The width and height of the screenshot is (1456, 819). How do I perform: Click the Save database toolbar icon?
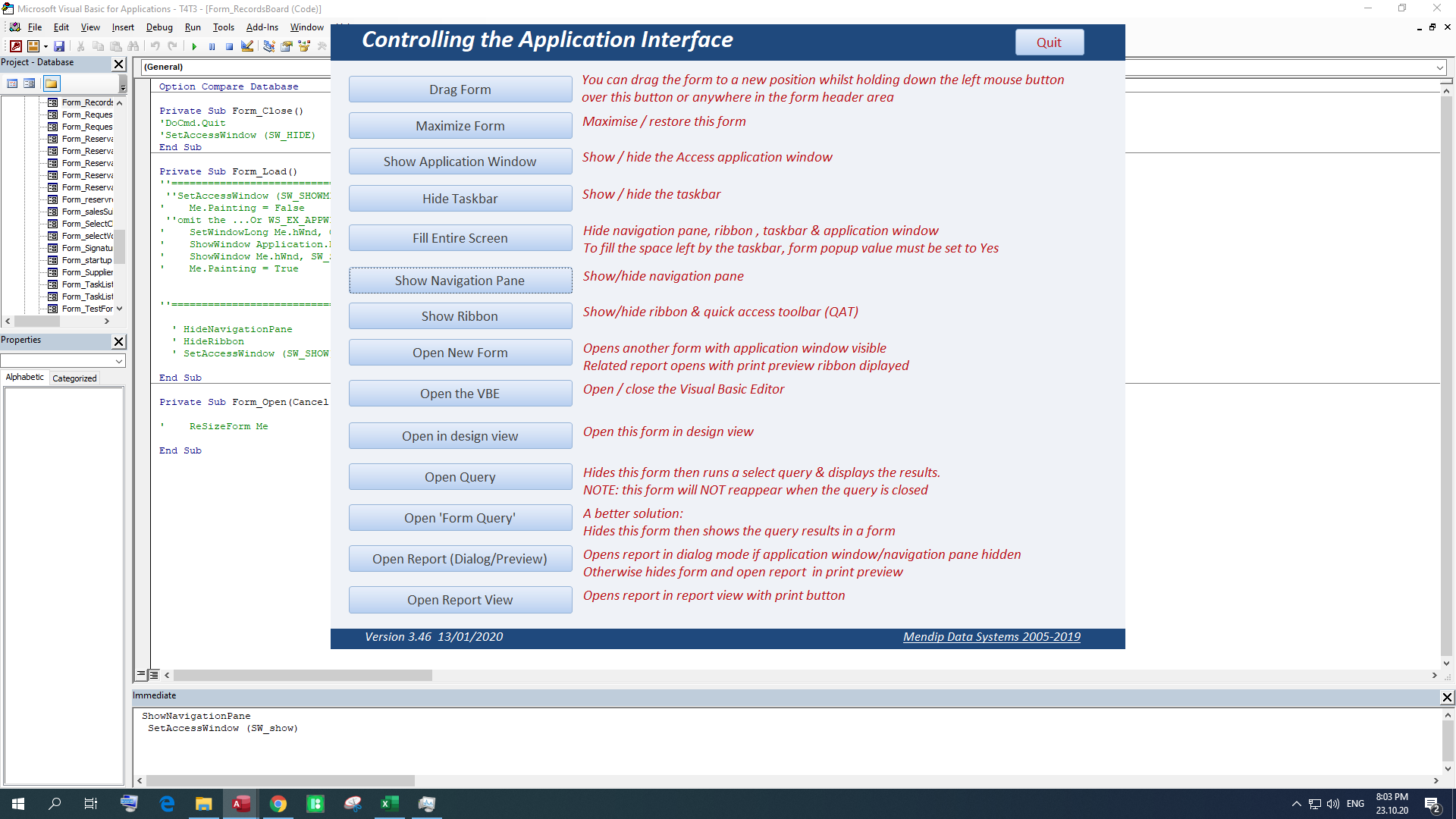(x=59, y=46)
